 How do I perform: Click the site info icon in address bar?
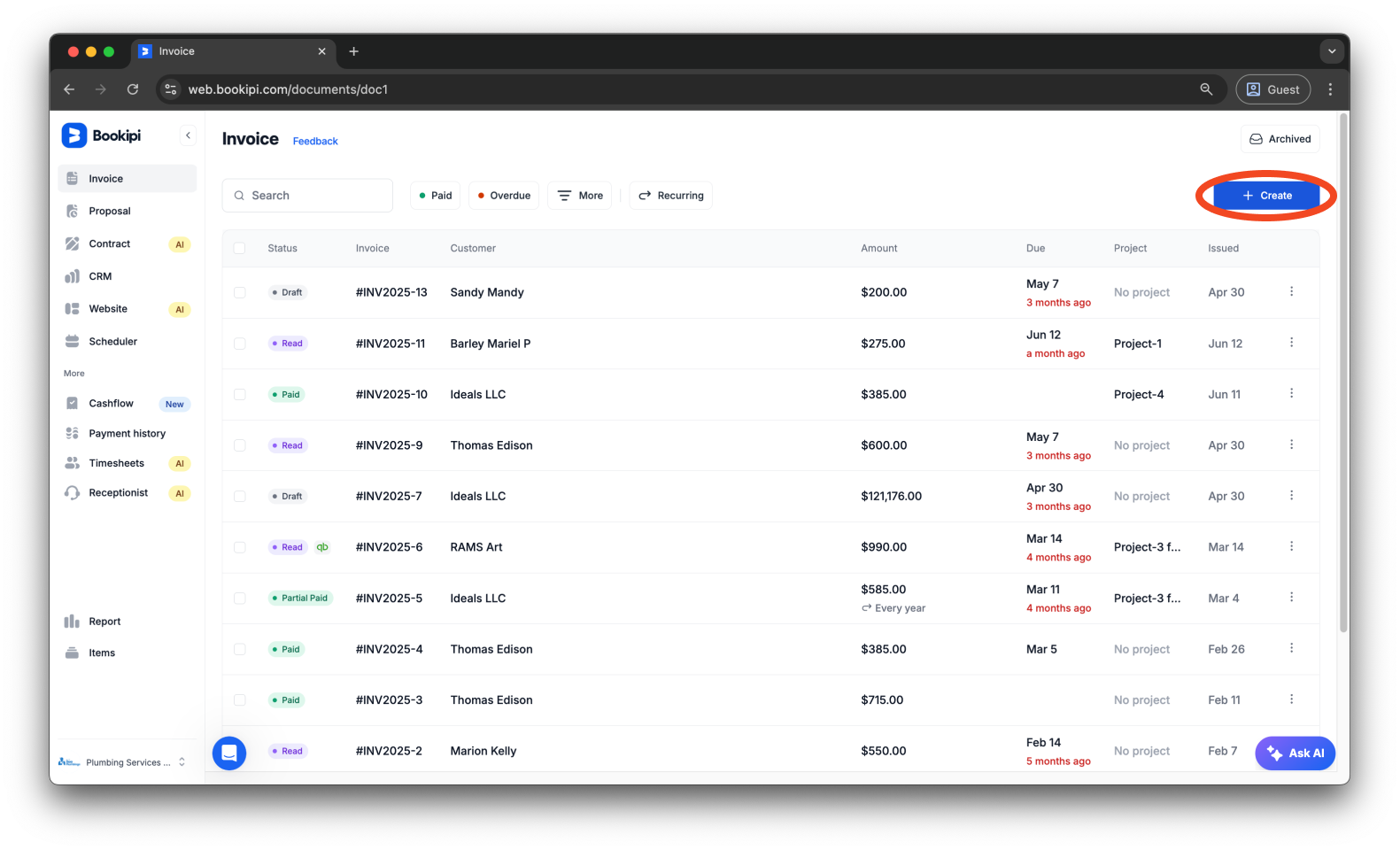click(172, 89)
